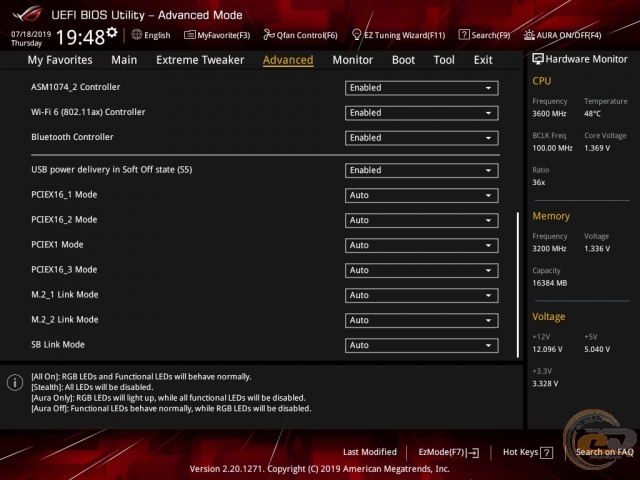Image resolution: width=640 pixels, height=480 pixels.
Task: Open PCIEX16_2 Mode dropdown
Action: 422,220
